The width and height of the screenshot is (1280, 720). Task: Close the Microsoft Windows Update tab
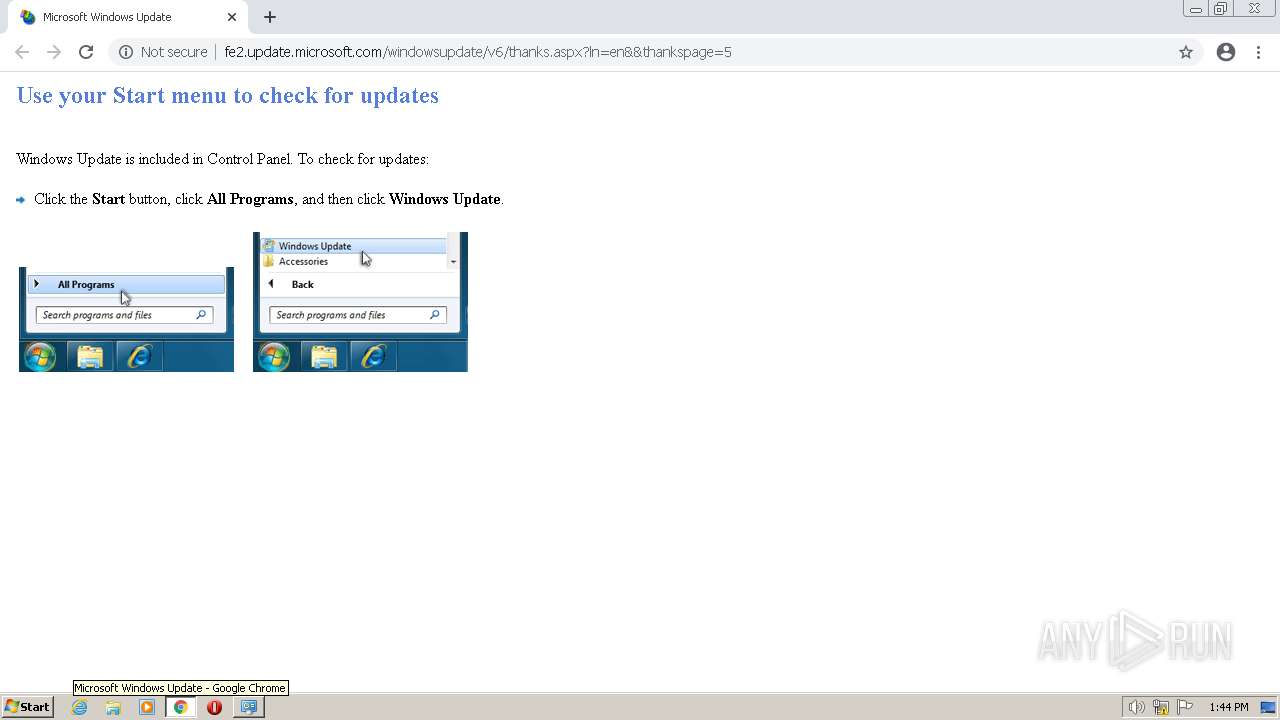click(232, 17)
